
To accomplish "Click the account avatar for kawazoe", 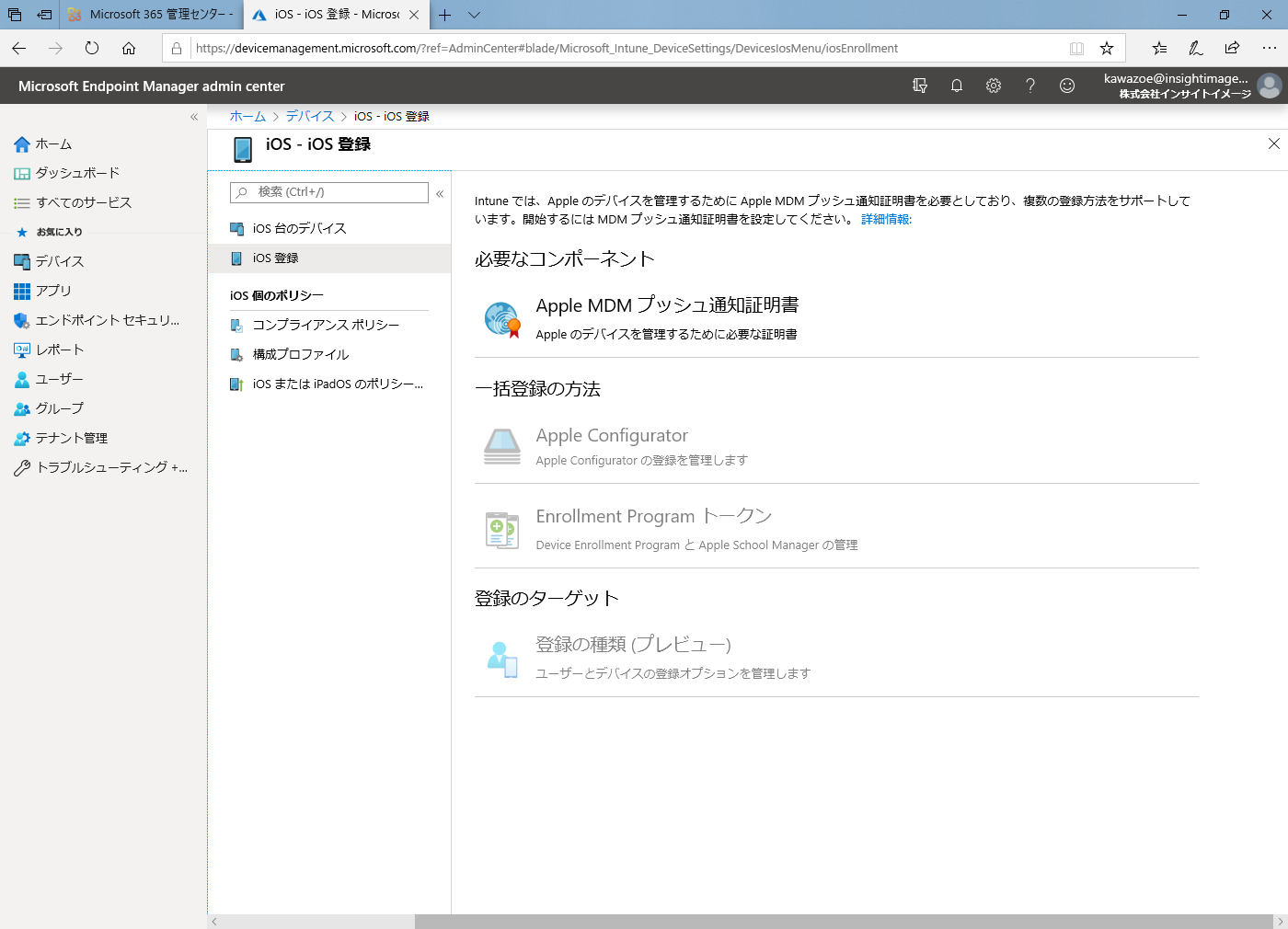I will point(1270,86).
